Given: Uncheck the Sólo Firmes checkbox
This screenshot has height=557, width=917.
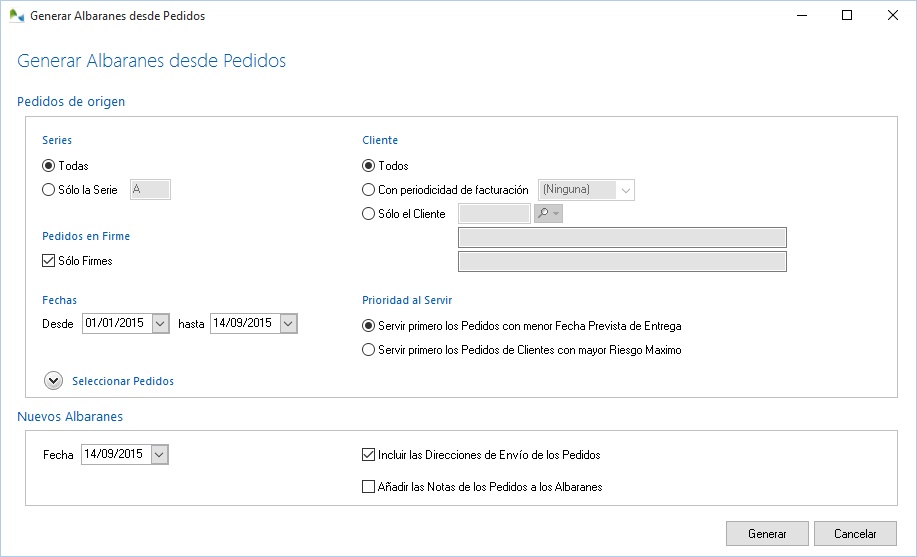Looking at the screenshot, I should 49,261.
